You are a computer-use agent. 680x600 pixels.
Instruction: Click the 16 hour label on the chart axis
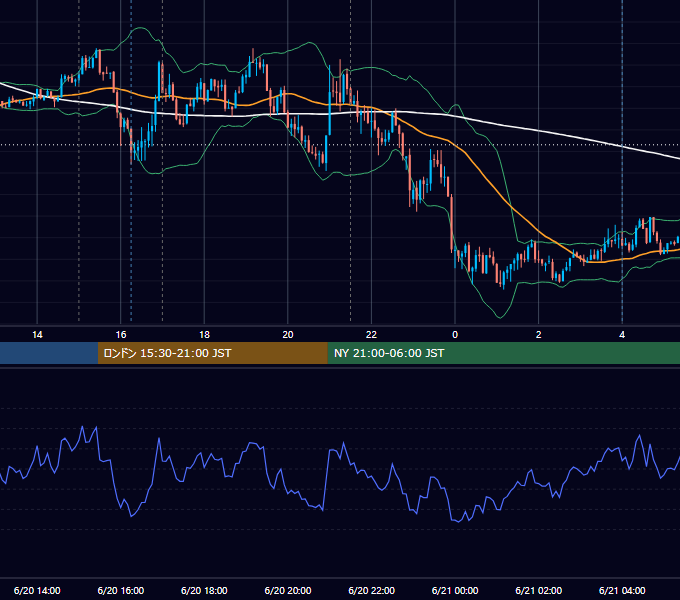tap(121, 335)
